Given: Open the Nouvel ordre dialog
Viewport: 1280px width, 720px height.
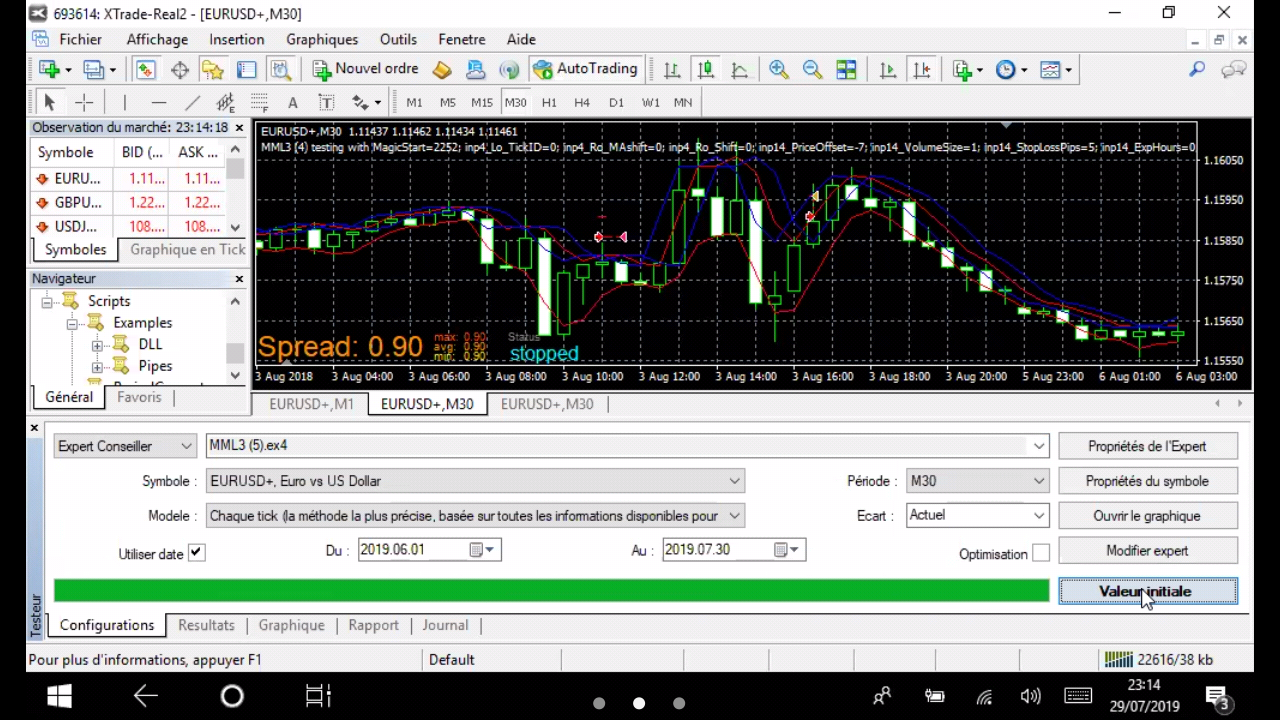Looking at the screenshot, I should (366, 69).
